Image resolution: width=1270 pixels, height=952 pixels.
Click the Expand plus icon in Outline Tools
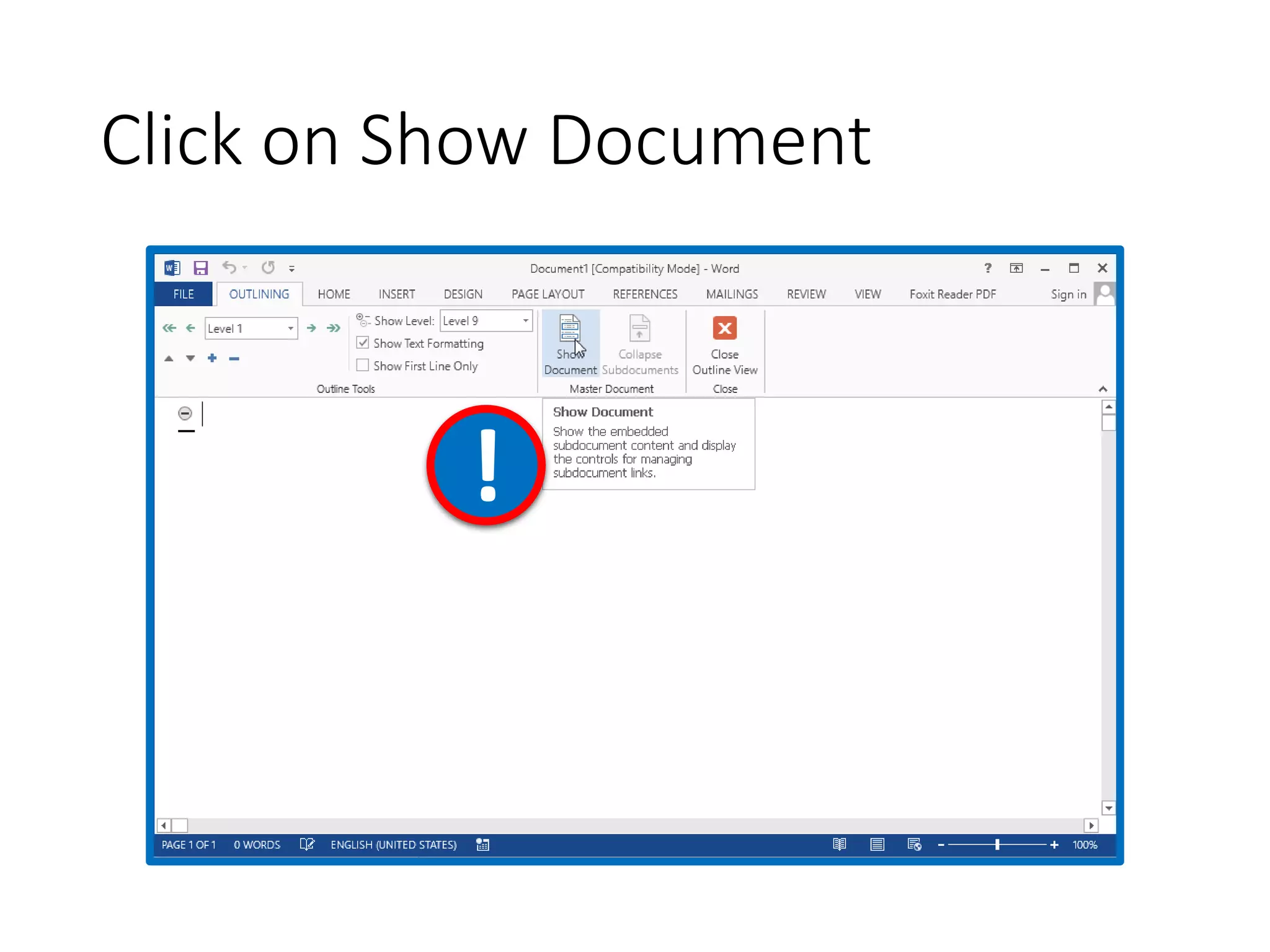(x=212, y=358)
